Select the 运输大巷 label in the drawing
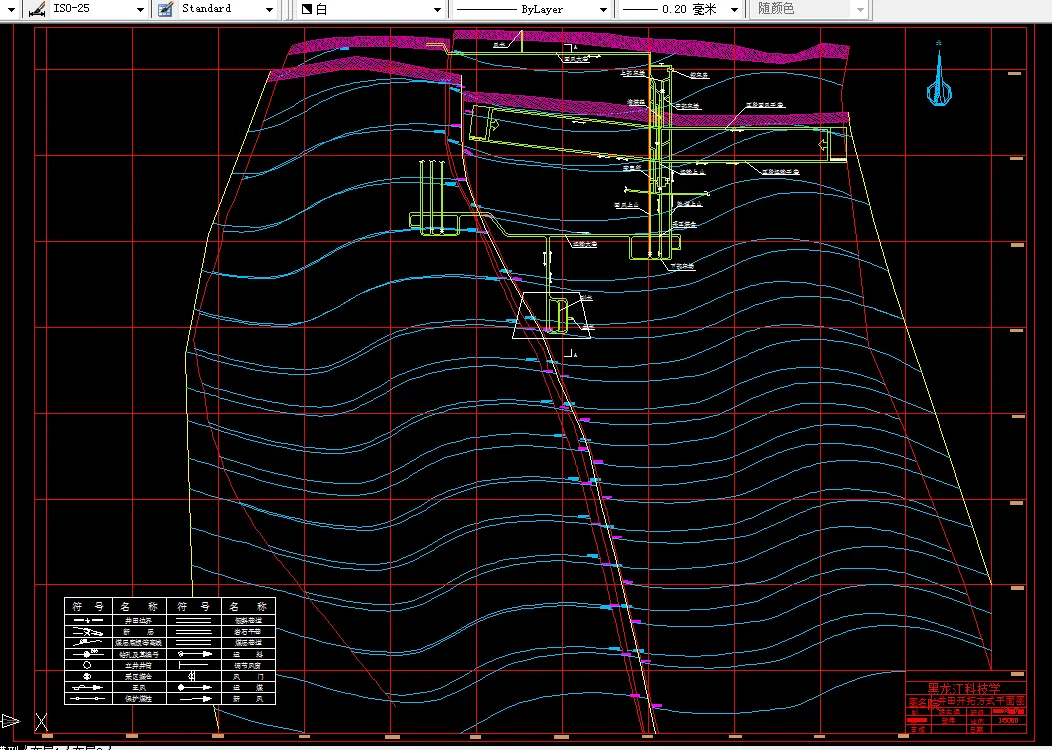 pyautogui.click(x=584, y=244)
